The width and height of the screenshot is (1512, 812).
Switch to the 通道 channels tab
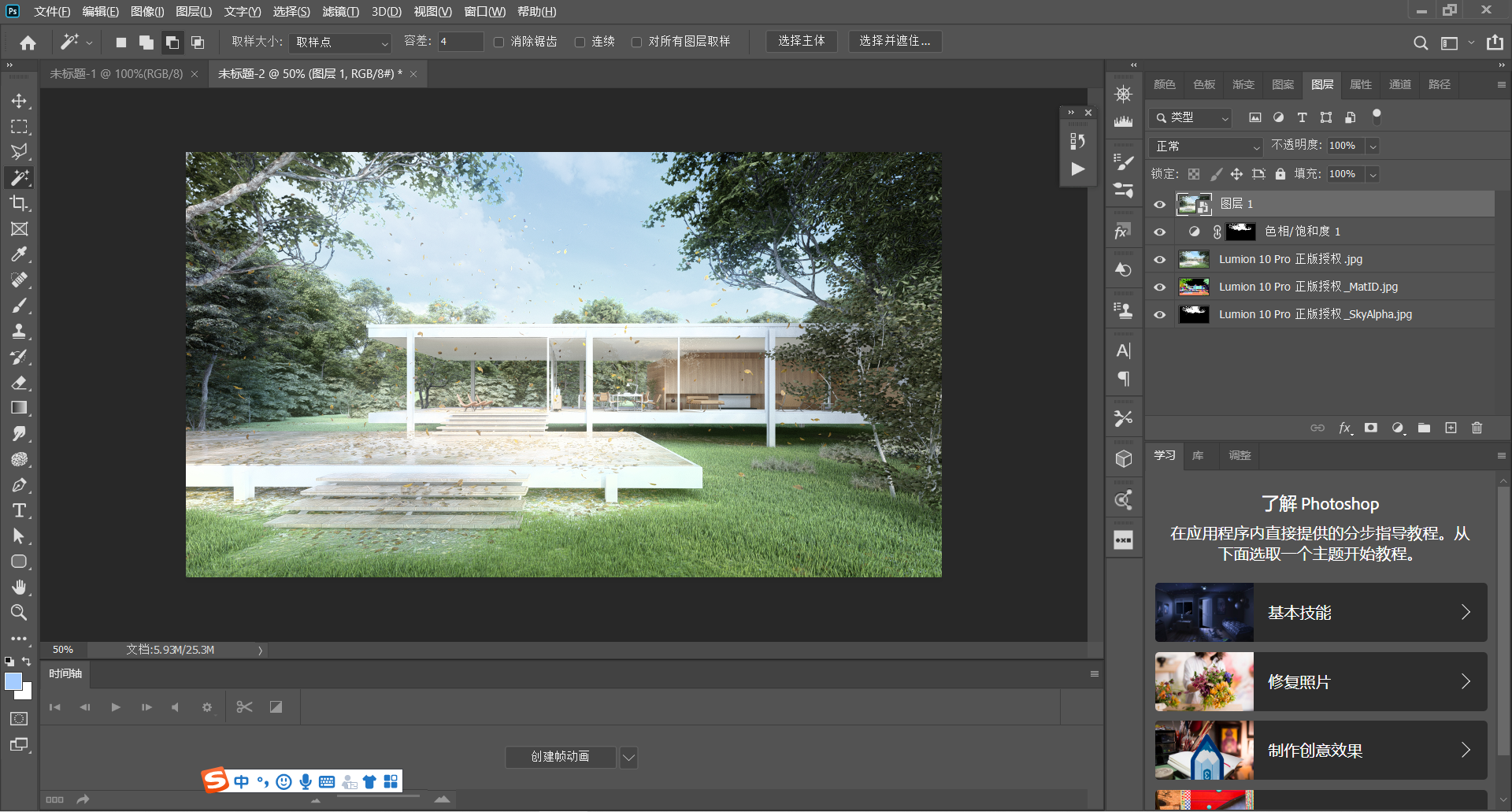[1399, 84]
